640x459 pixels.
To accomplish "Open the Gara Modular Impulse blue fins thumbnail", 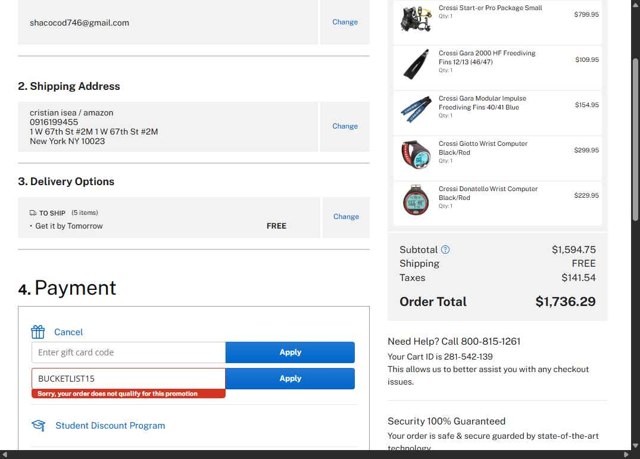I will click(416, 109).
